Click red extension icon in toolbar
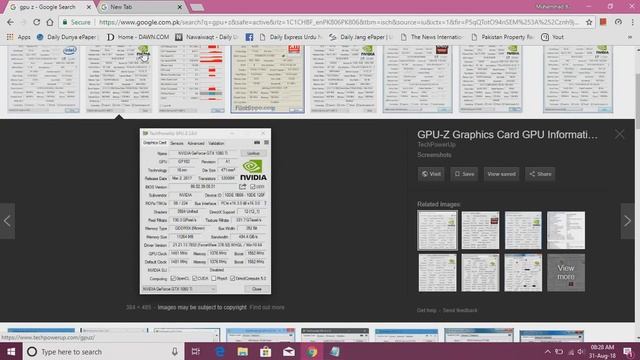 point(603,22)
